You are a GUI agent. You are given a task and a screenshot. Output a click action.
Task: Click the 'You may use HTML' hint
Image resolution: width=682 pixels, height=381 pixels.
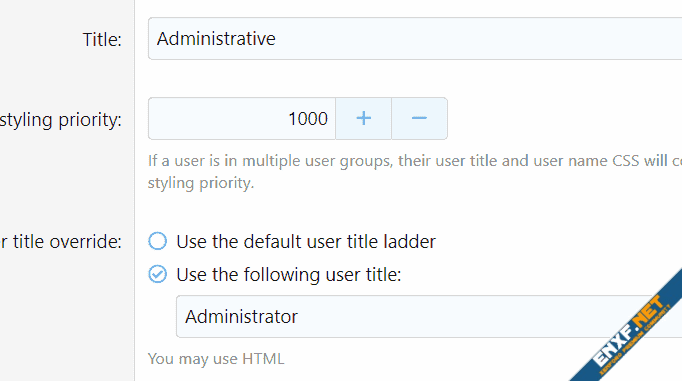tap(216, 359)
